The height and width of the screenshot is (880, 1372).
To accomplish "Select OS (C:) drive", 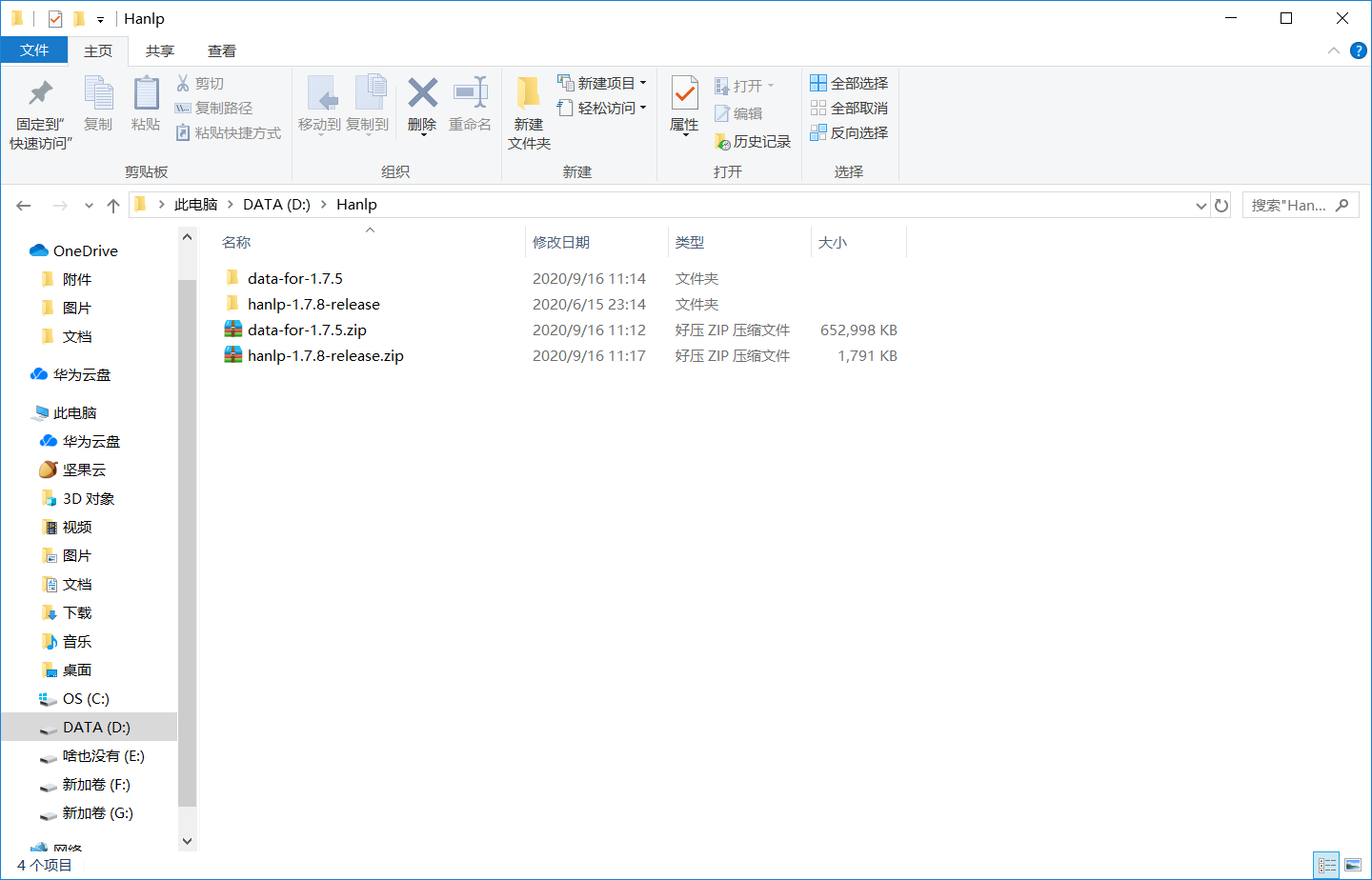I will coord(86,698).
